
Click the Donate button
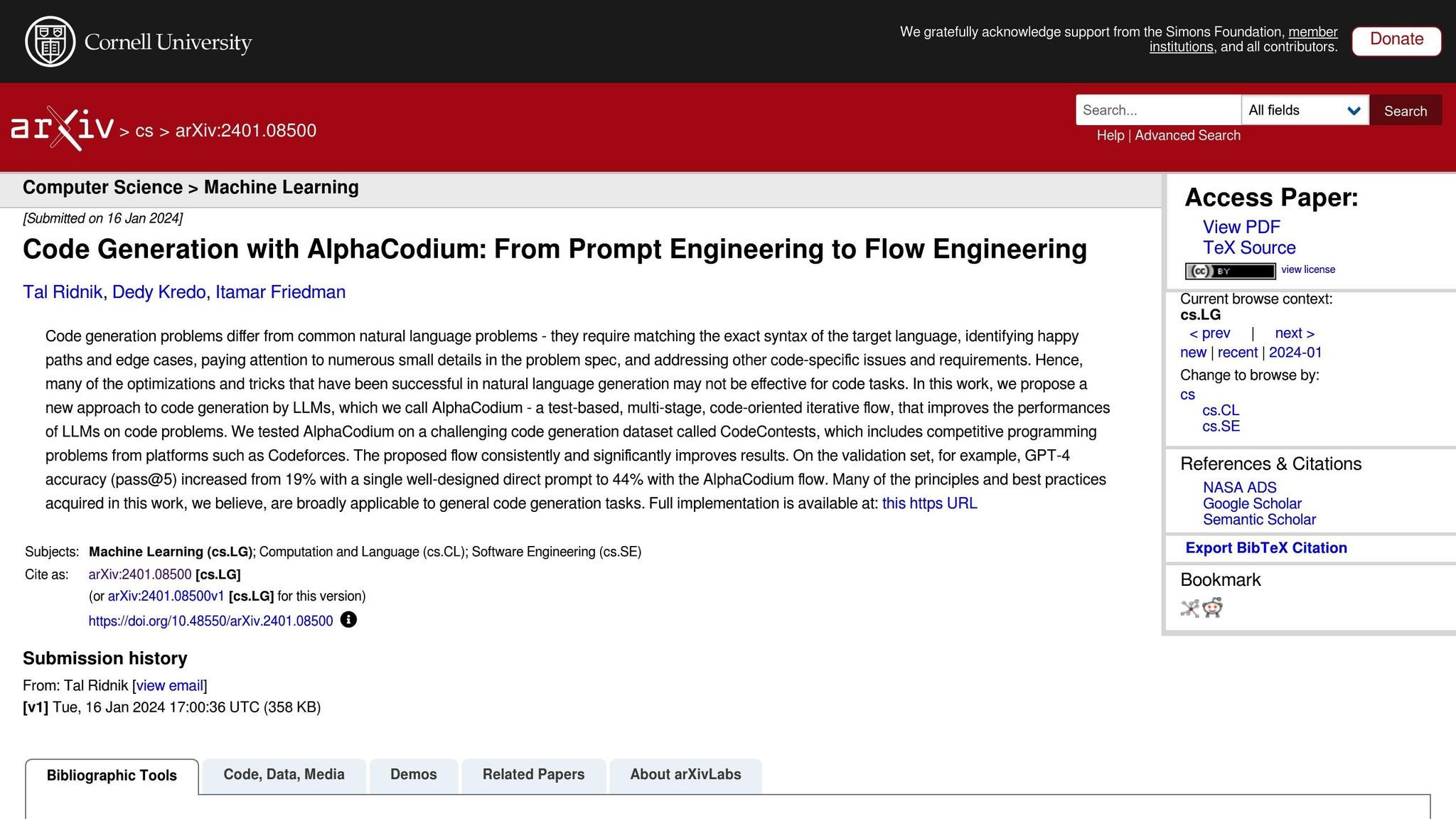[1396, 40]
